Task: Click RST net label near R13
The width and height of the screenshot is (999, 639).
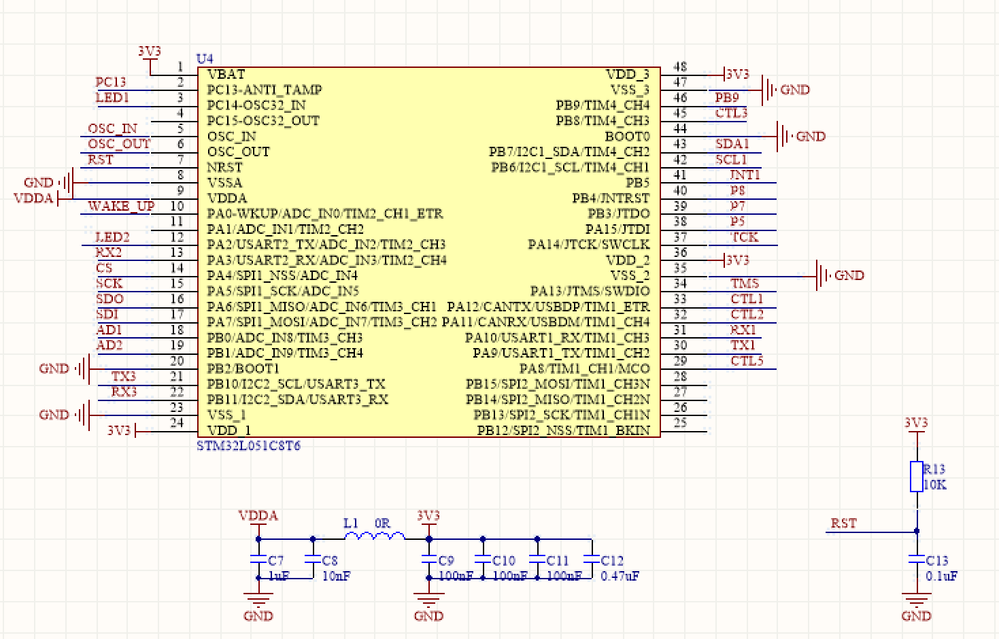Action: pos(844,524)
